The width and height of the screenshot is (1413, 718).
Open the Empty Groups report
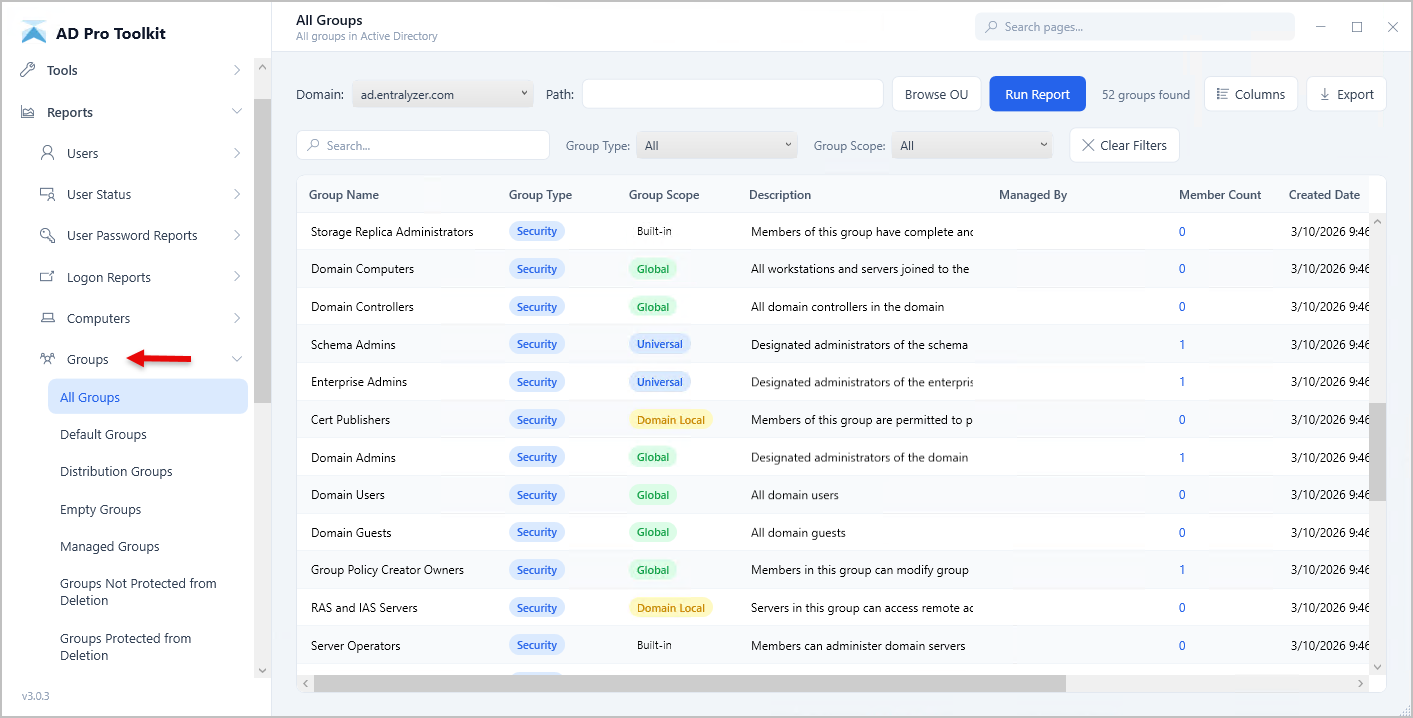pos(100,509)
